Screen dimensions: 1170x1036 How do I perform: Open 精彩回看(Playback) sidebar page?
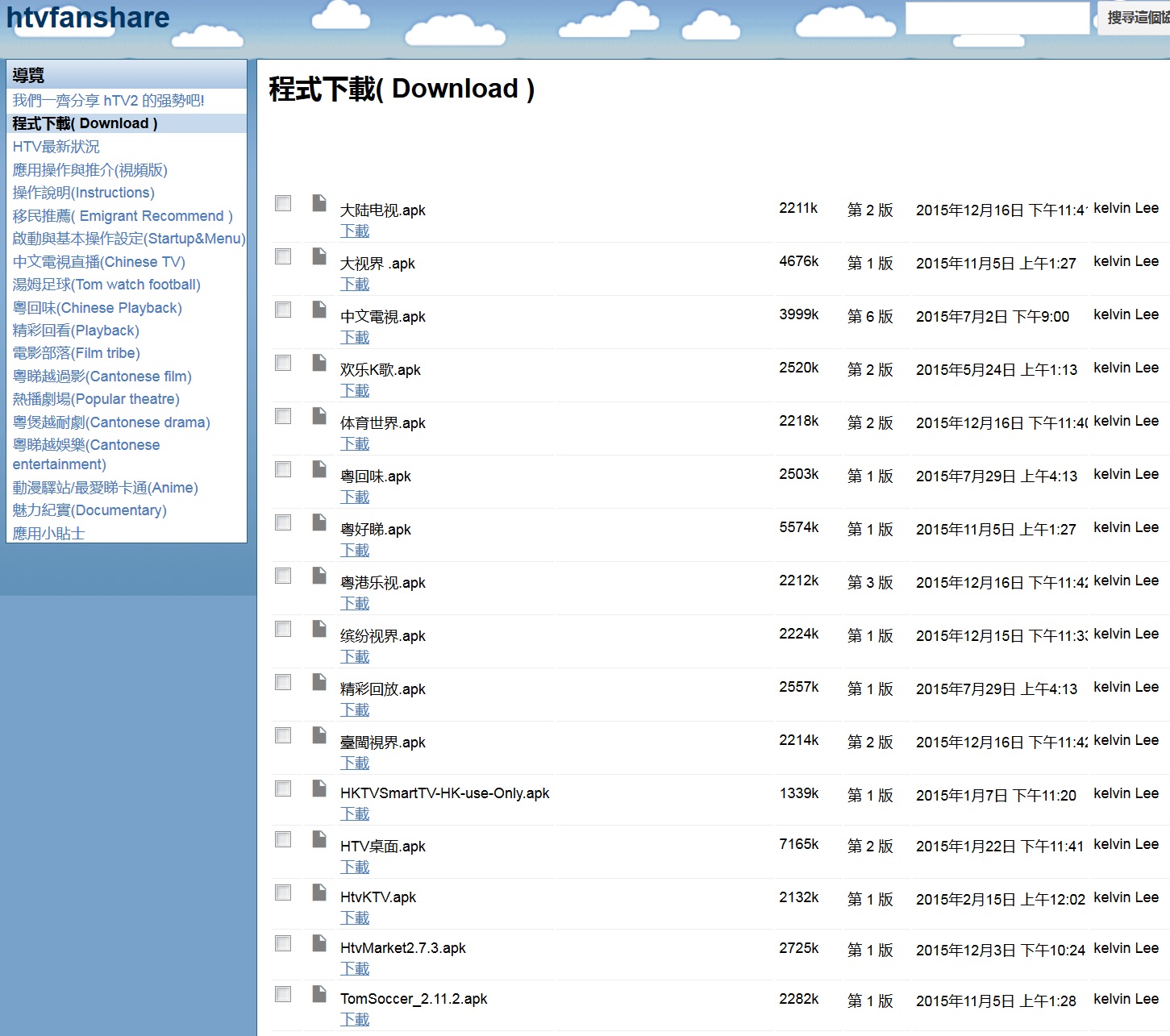point(76,331)
